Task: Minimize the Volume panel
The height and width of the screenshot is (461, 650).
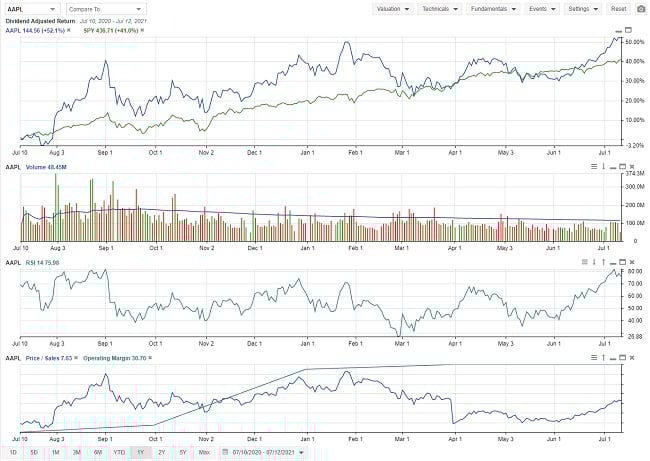Action: (613, 167)
